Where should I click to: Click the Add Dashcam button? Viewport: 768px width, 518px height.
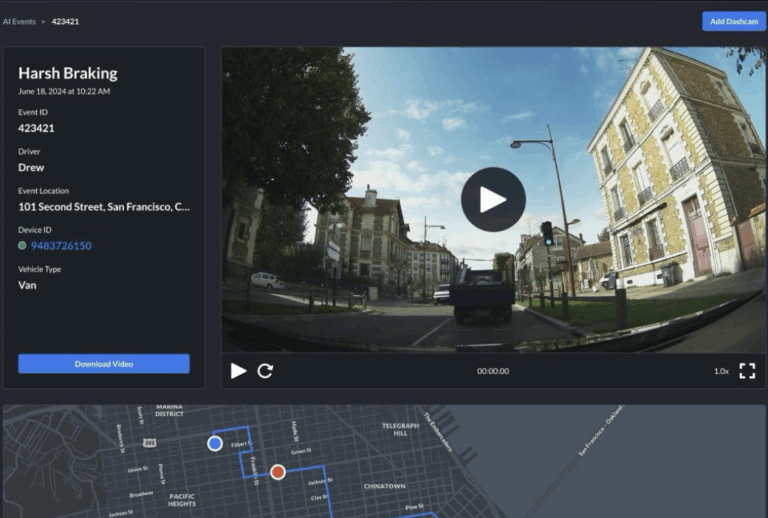(733, 21)
